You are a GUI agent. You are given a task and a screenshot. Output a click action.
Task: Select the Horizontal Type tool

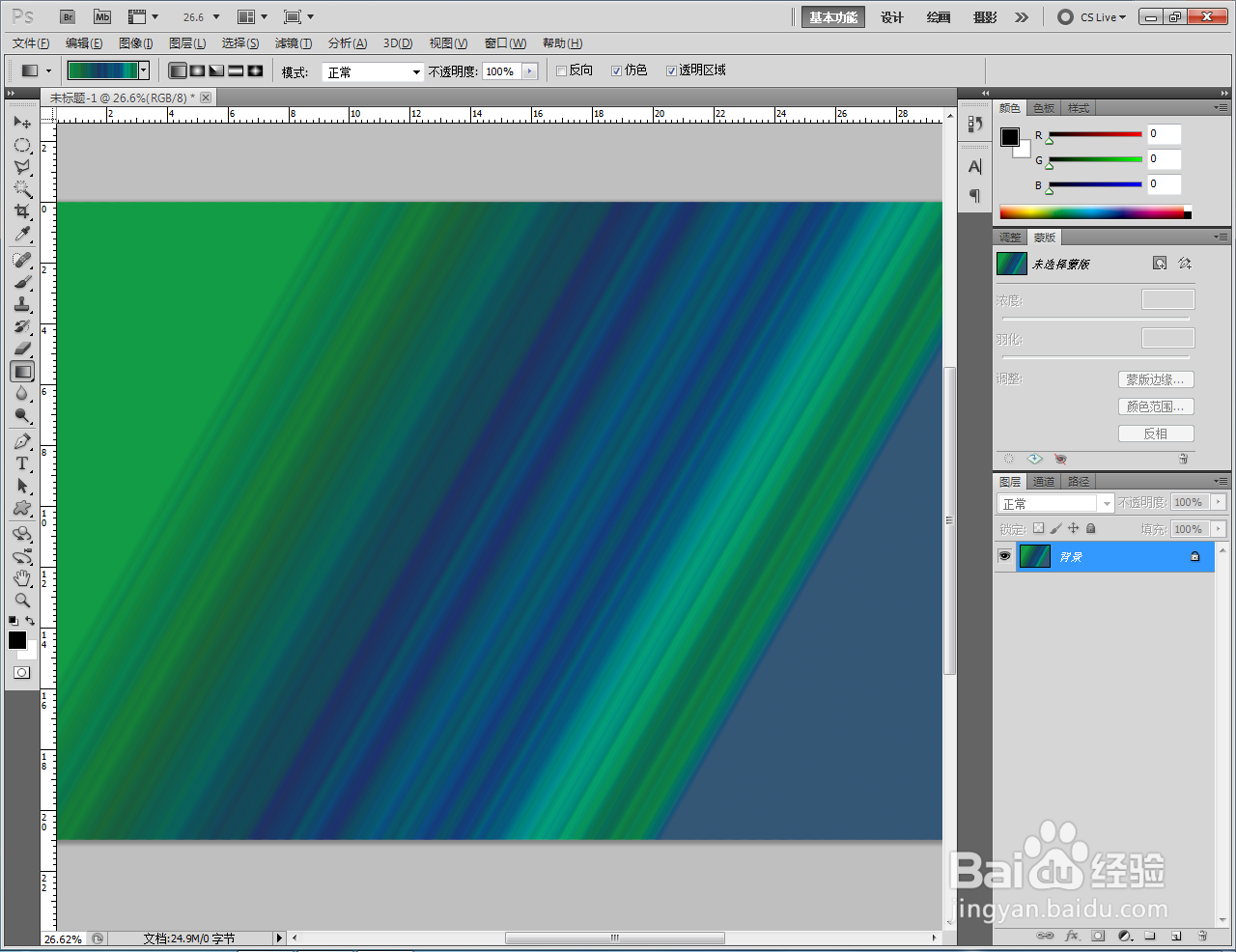pos(22,463)
